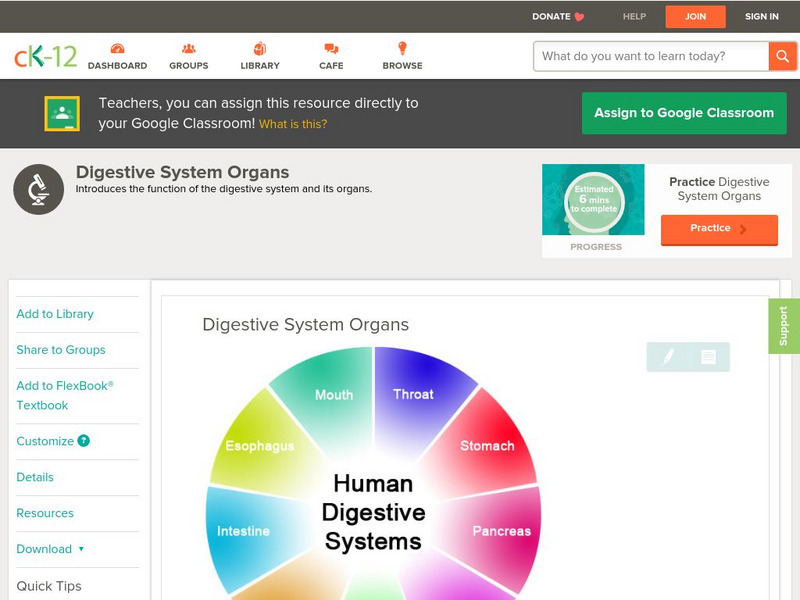Click Assign to Google Classroom
Image resolution: width=800 pixels, height=600 pixels.
point(683,113)
